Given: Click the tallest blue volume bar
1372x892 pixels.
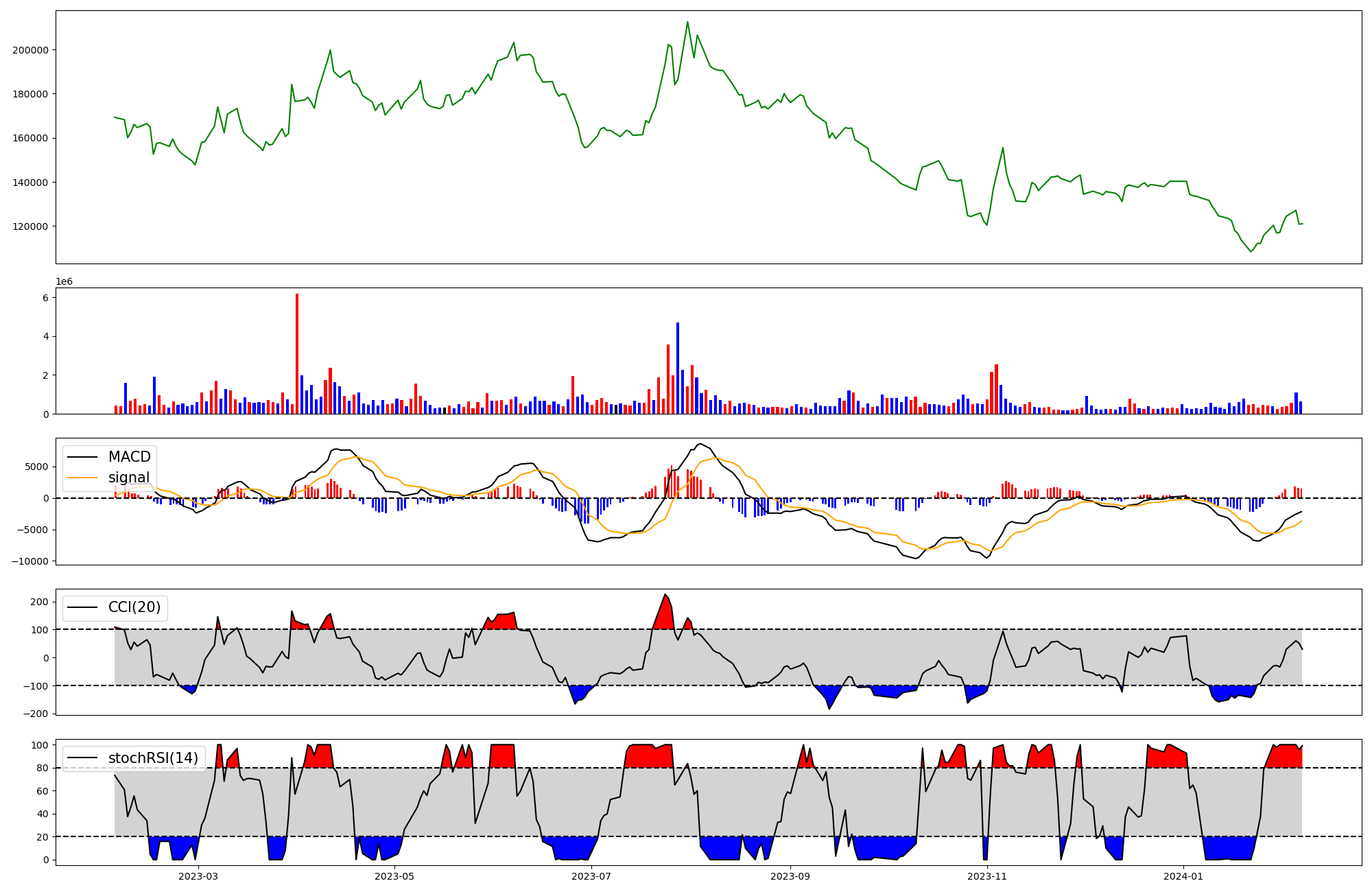Looking at the screenshot, I should pos(678,368).
